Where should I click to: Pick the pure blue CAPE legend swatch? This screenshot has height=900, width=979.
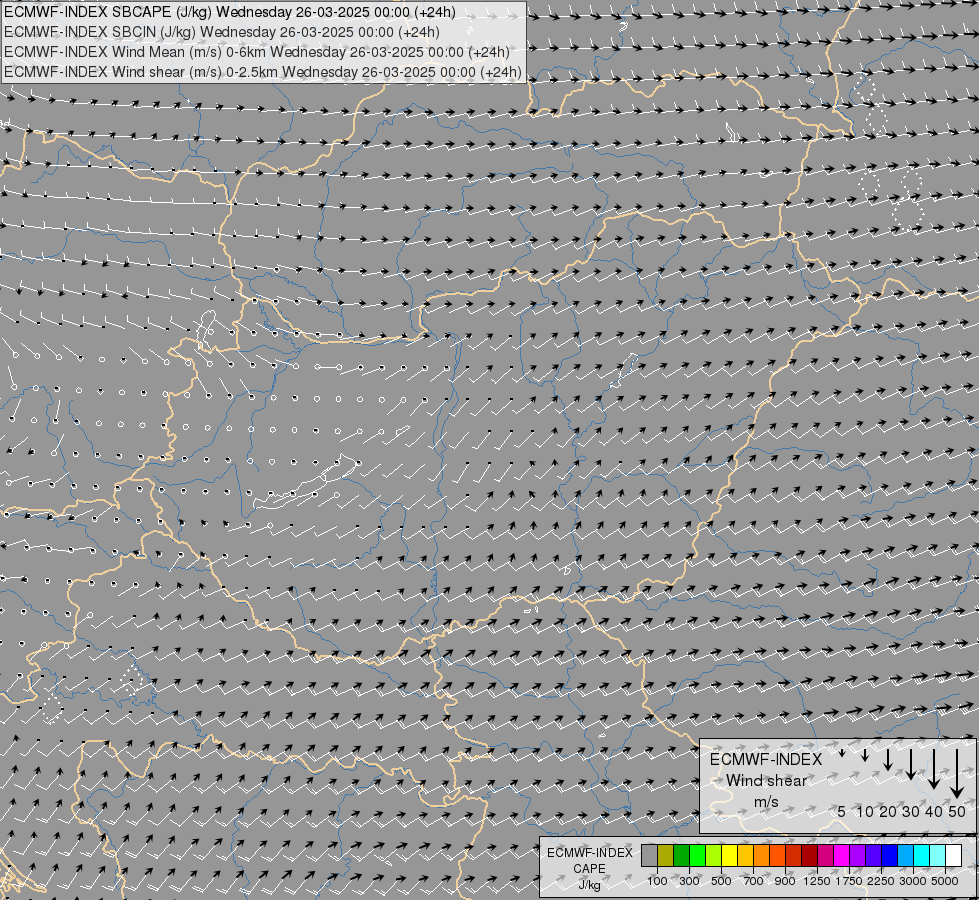(890, 856)
